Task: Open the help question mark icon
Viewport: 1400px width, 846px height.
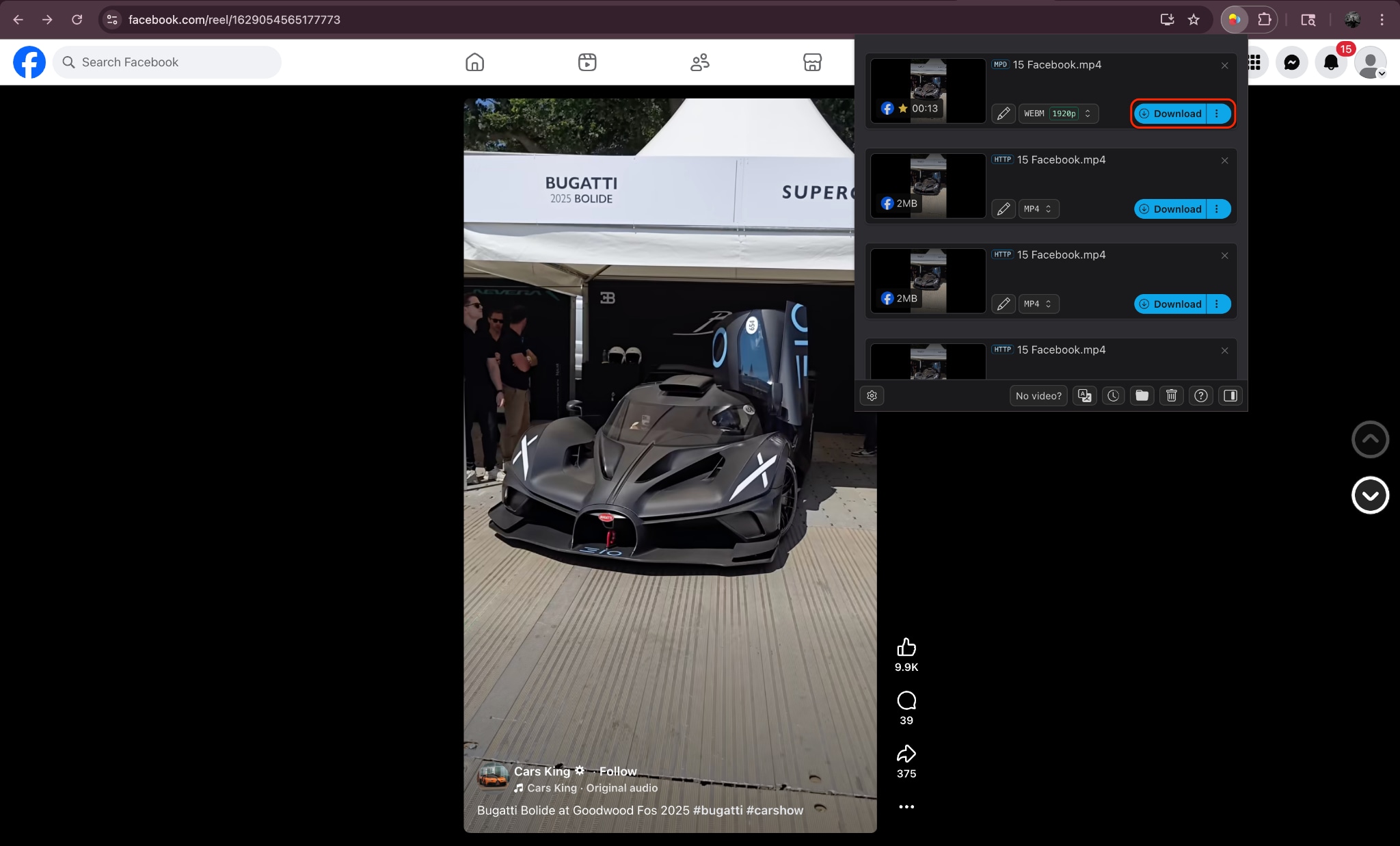Action: pos(1201,395)
